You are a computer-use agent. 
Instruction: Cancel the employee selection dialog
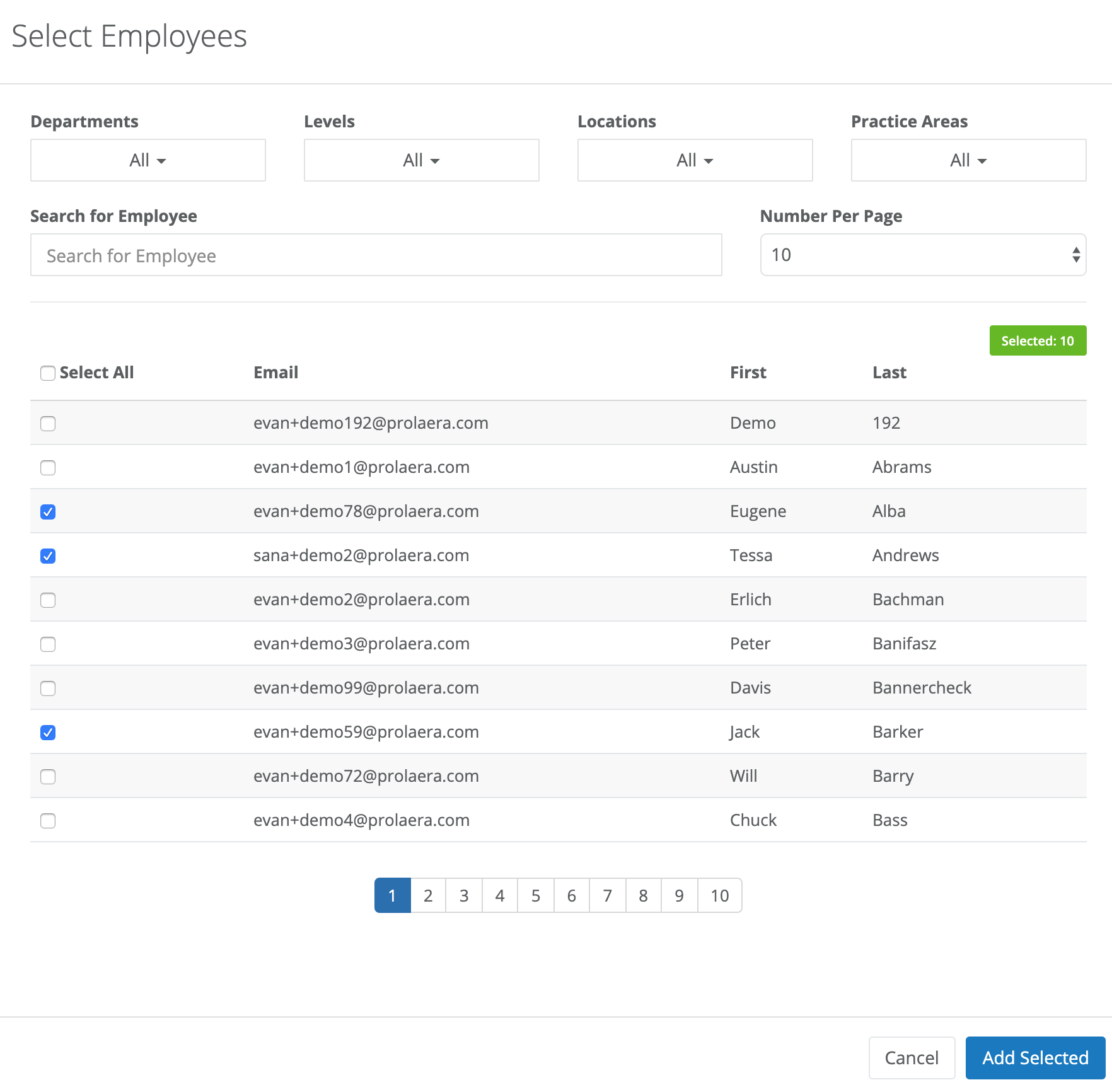pos(912,1057)
